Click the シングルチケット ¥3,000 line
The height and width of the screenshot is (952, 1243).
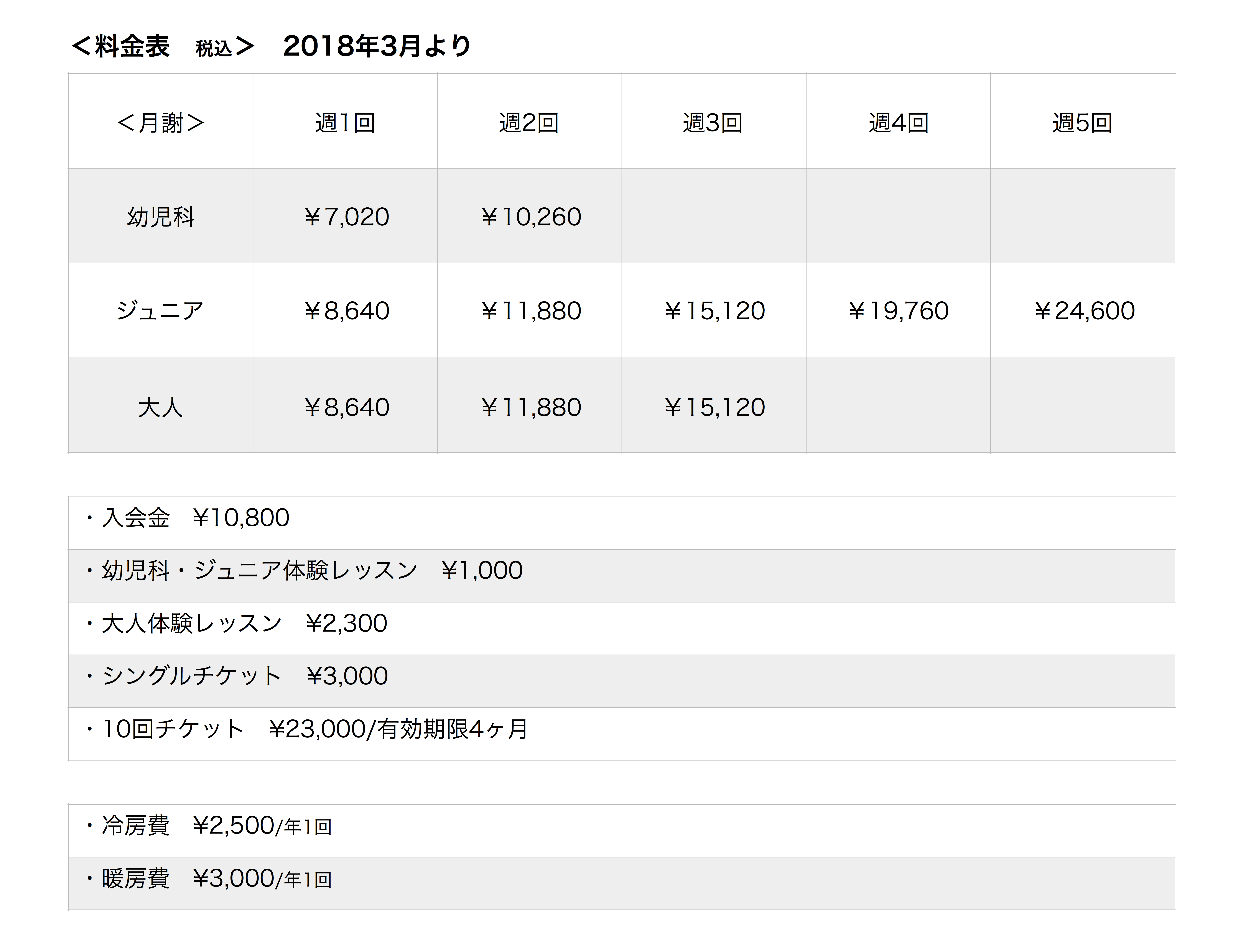pos(622,681)
